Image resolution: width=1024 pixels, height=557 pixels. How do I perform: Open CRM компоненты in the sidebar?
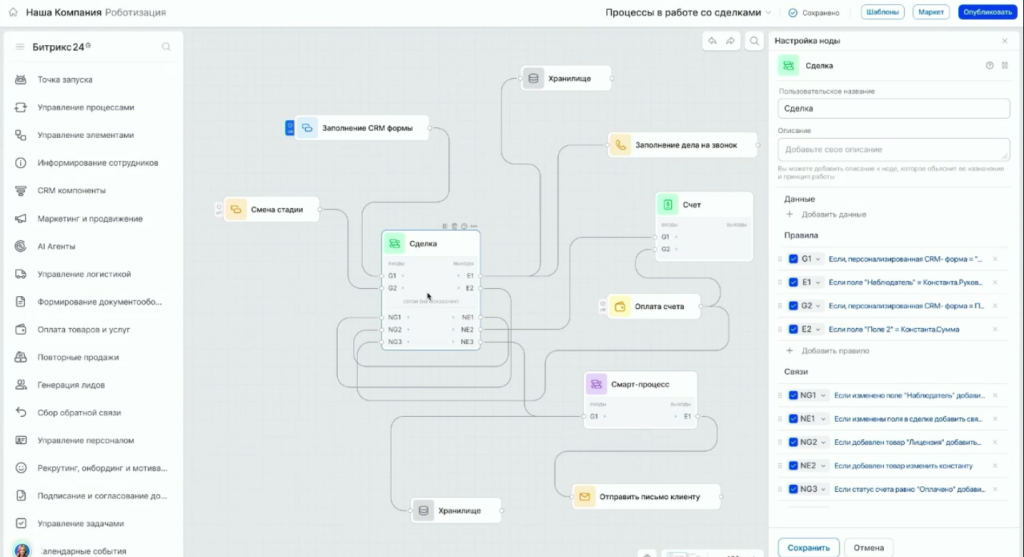point(71,190)
